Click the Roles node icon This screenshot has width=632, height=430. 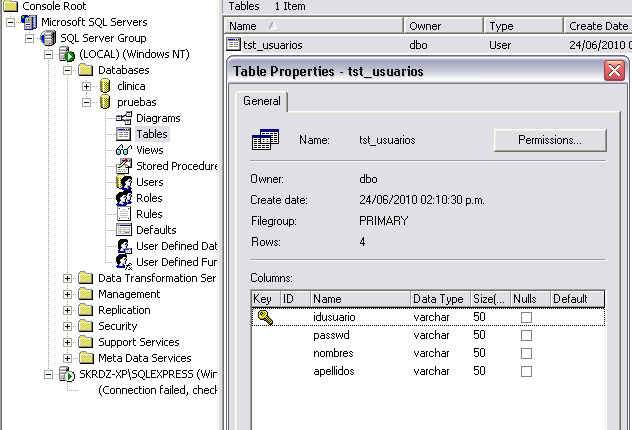124,198
